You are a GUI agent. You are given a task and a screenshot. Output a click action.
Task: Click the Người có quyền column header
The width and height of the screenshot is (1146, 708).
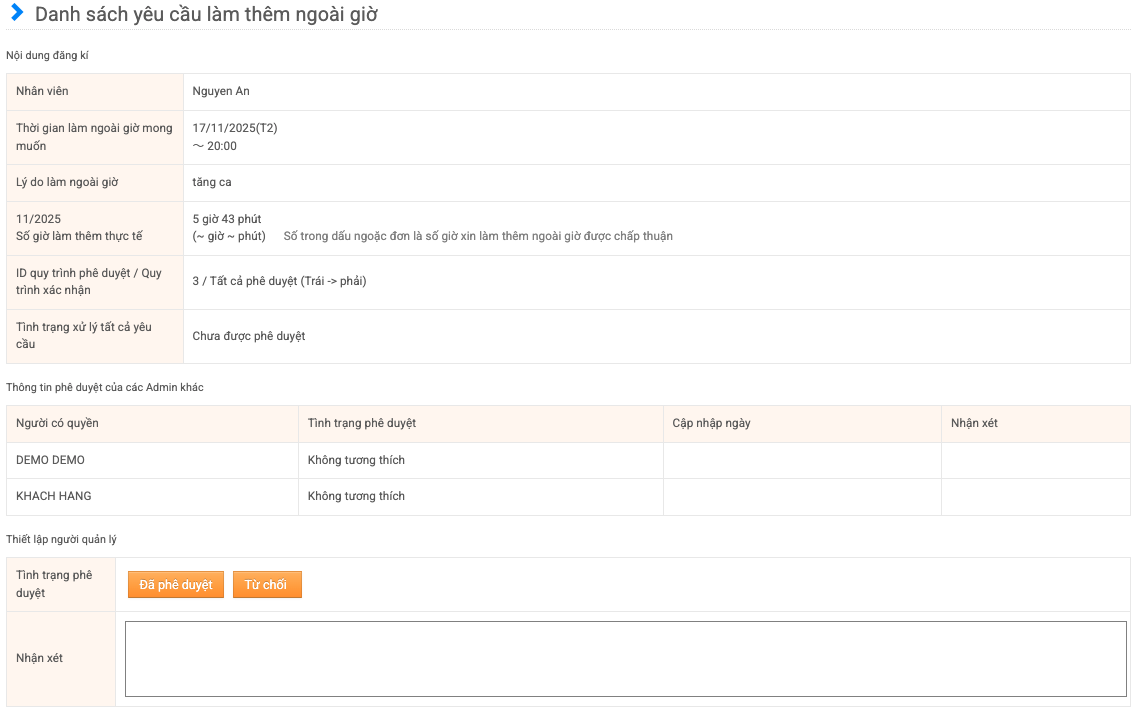click(58, 423)
